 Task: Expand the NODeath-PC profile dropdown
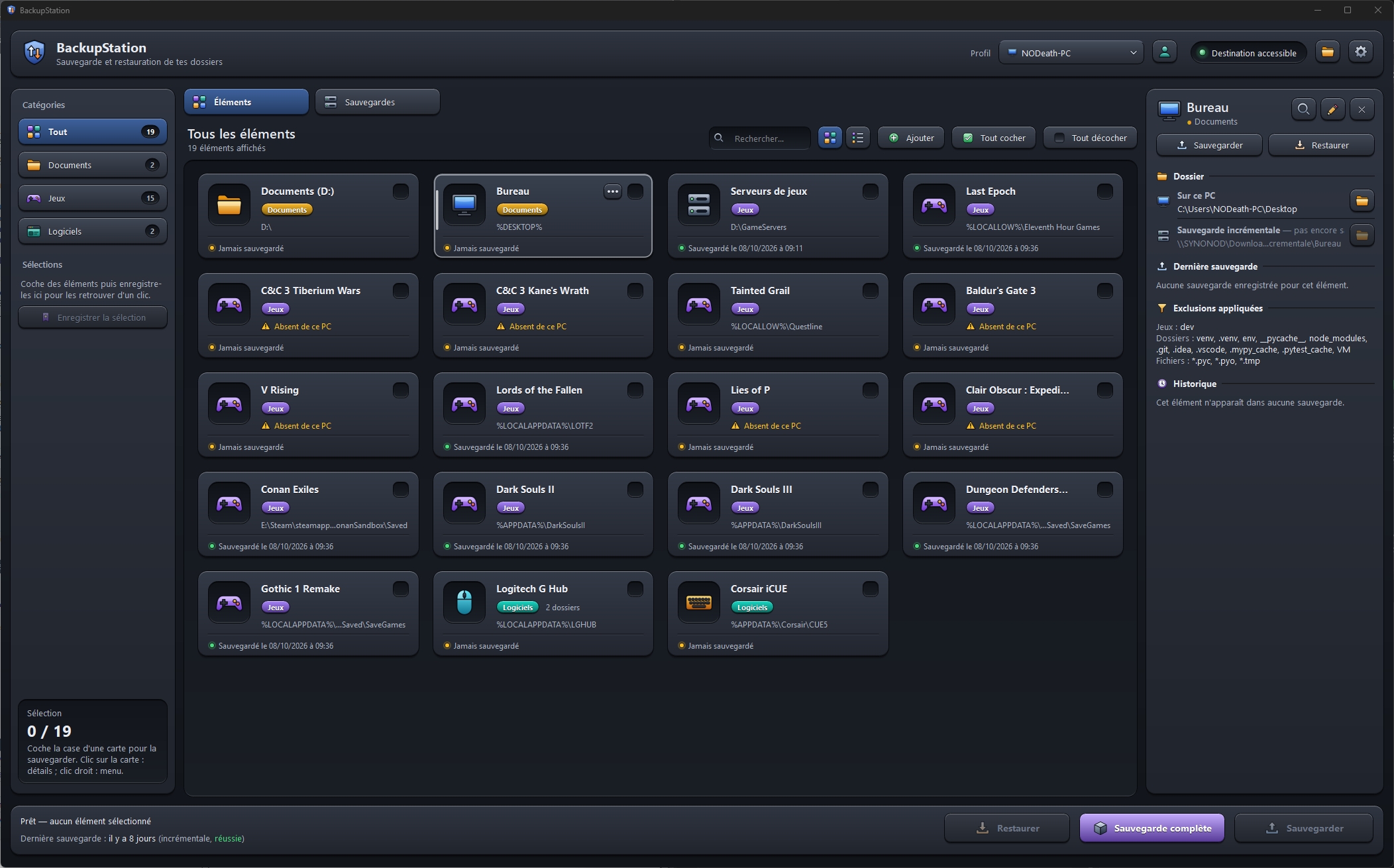coord(1071,53)
